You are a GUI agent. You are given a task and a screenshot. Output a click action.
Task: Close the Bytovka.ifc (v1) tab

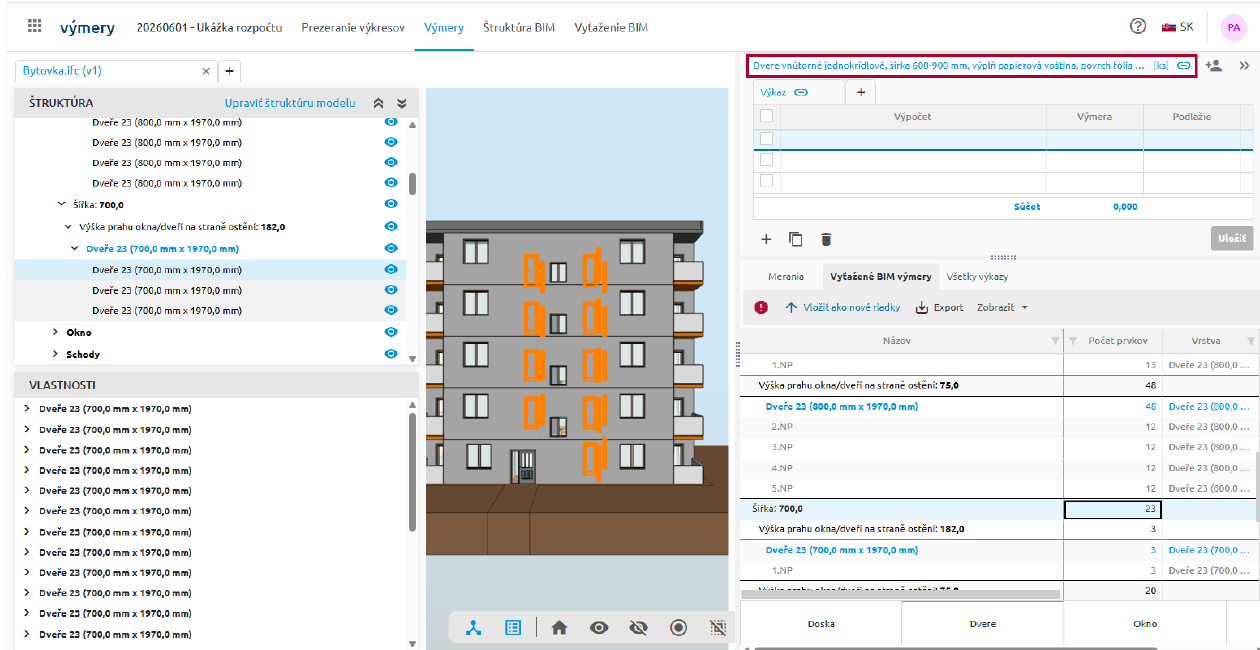pos(206,71)
